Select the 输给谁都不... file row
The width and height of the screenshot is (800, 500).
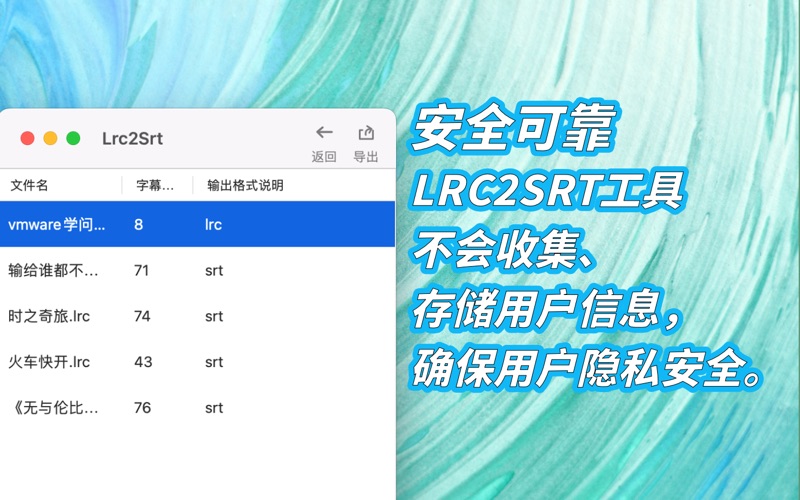197,270
